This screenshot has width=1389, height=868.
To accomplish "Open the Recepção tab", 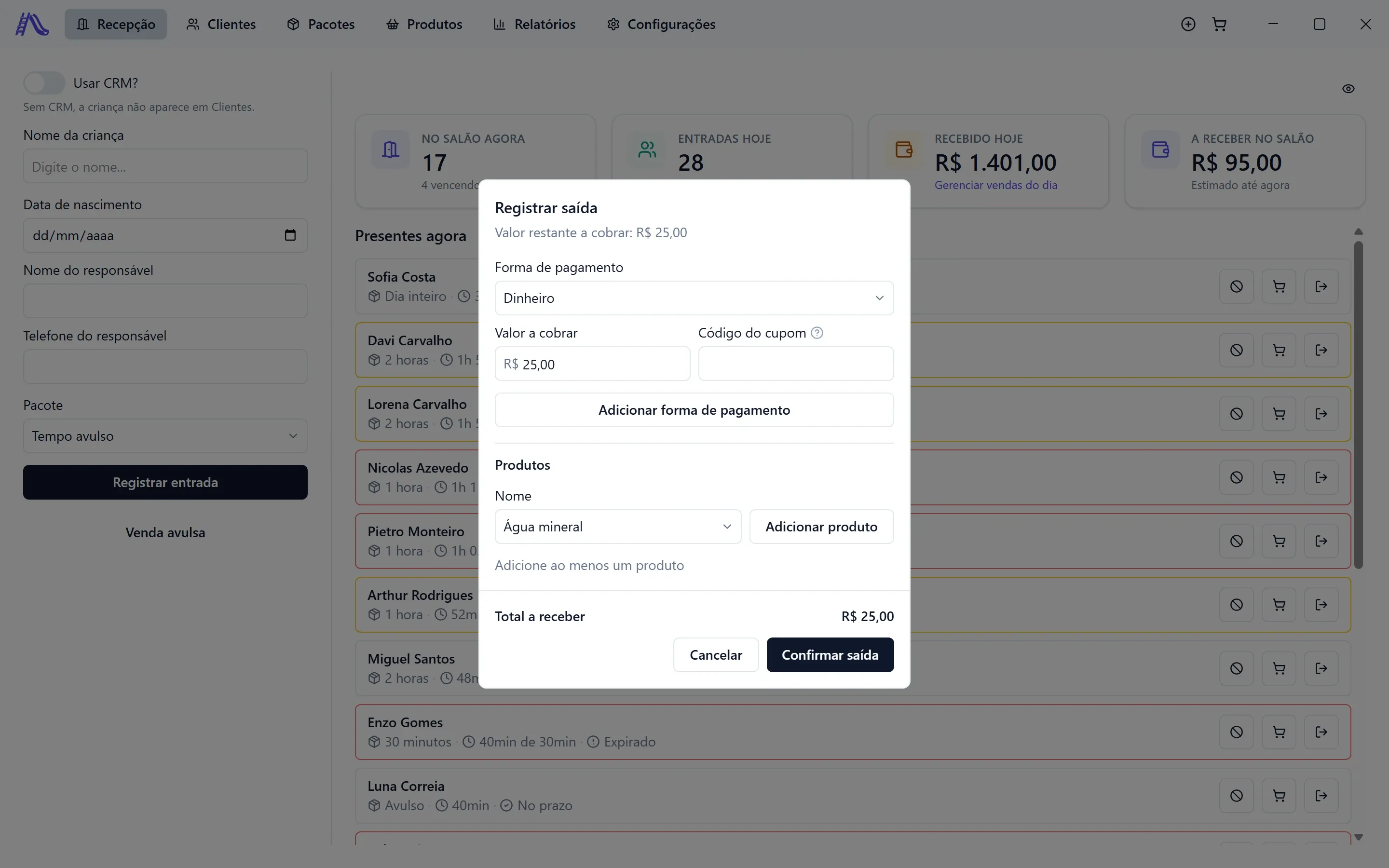I will [115, 24].
